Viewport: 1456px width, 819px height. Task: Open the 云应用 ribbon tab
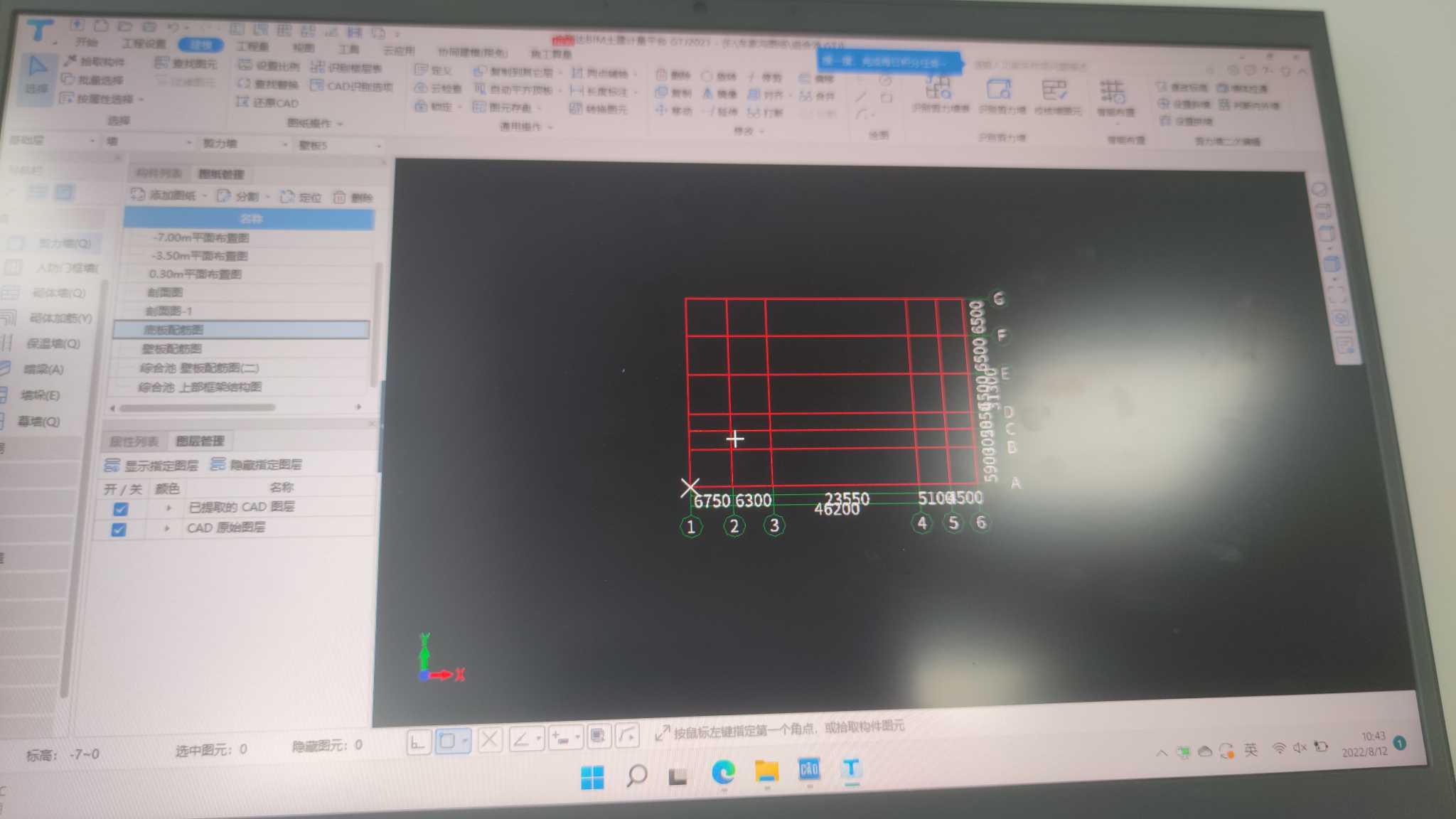399,50
